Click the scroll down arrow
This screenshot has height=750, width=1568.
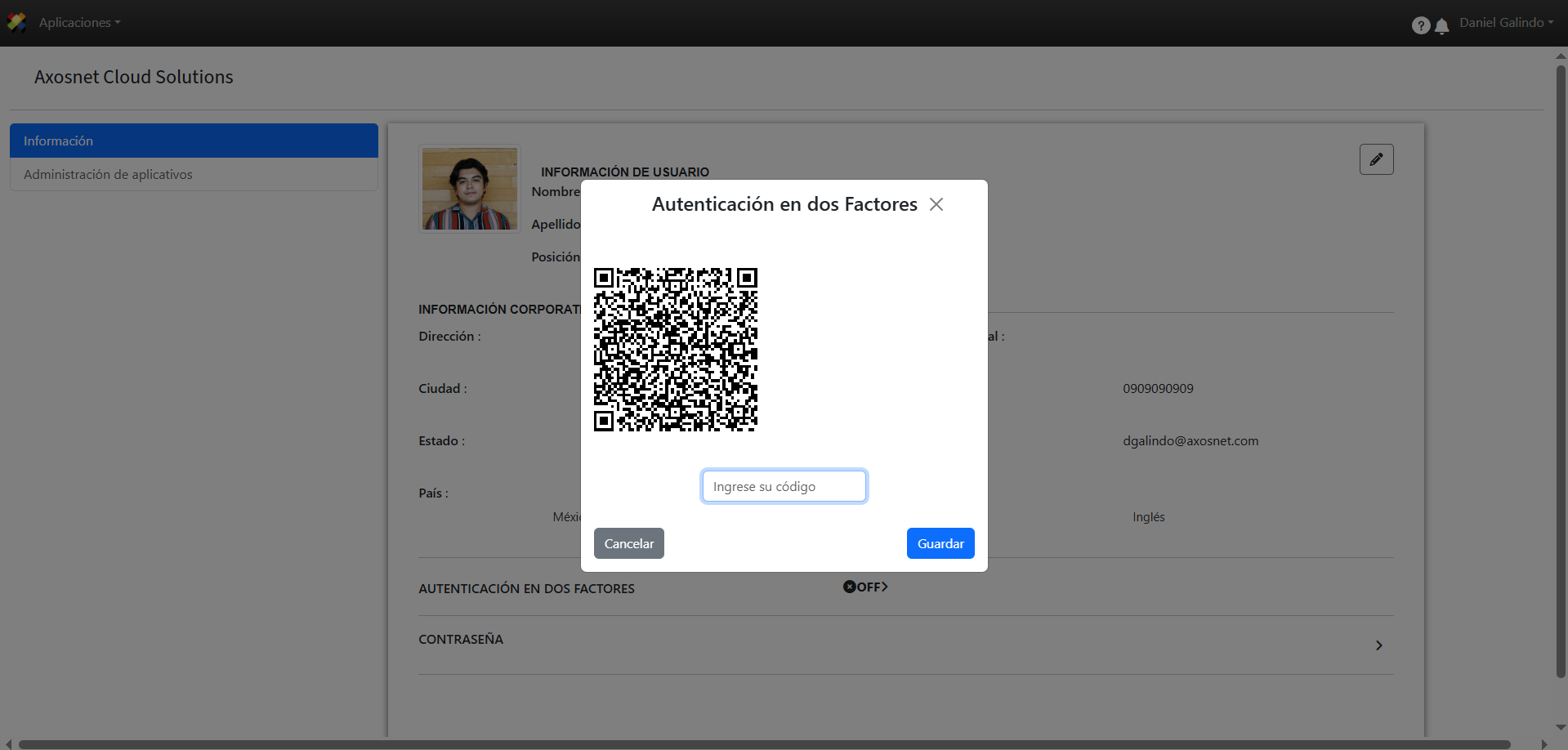(x=1561, y=727)
